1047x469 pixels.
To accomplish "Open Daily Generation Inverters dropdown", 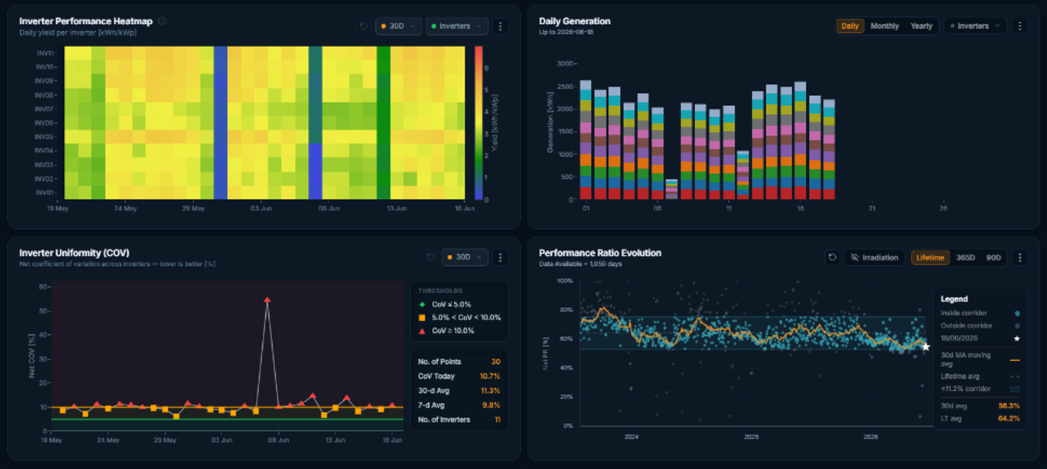I will pyautogui.click(x=976, y=26).
